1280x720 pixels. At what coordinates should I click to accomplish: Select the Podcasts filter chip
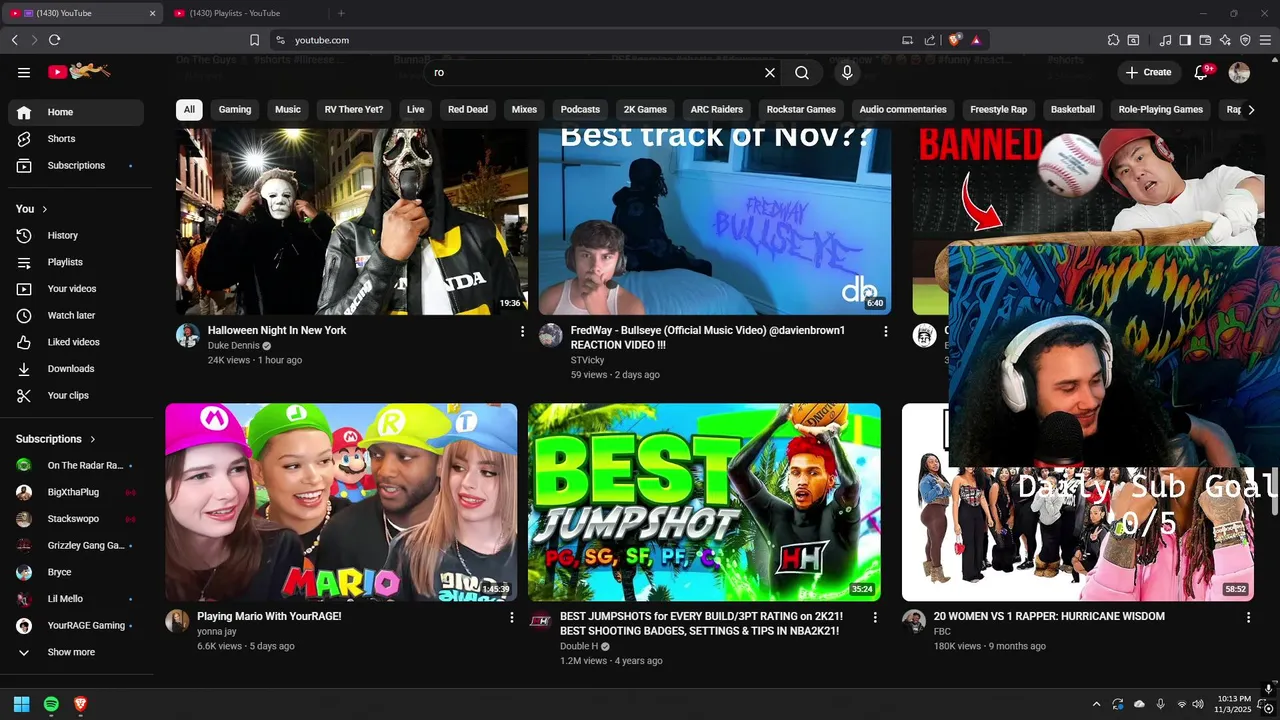pos(580,109)
